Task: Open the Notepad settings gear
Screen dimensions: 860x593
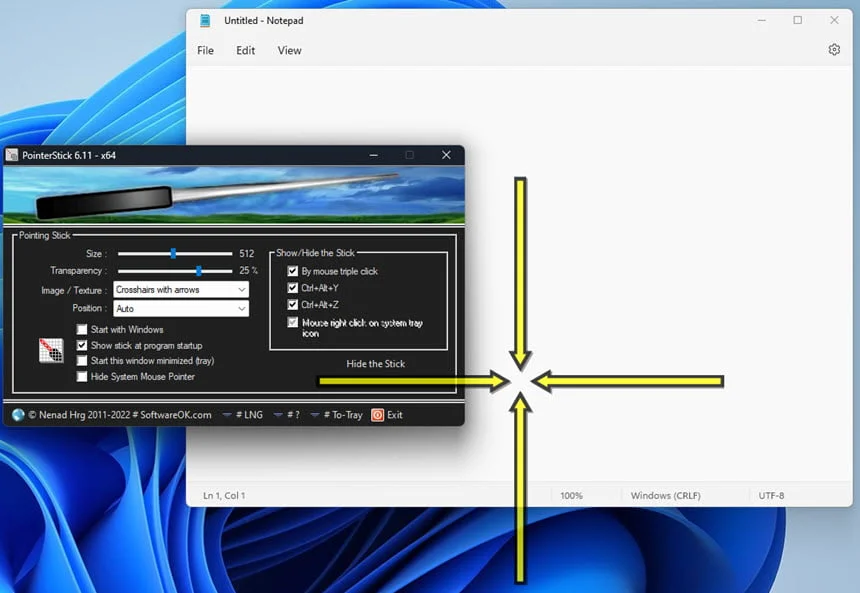Action: pos(834,50)
